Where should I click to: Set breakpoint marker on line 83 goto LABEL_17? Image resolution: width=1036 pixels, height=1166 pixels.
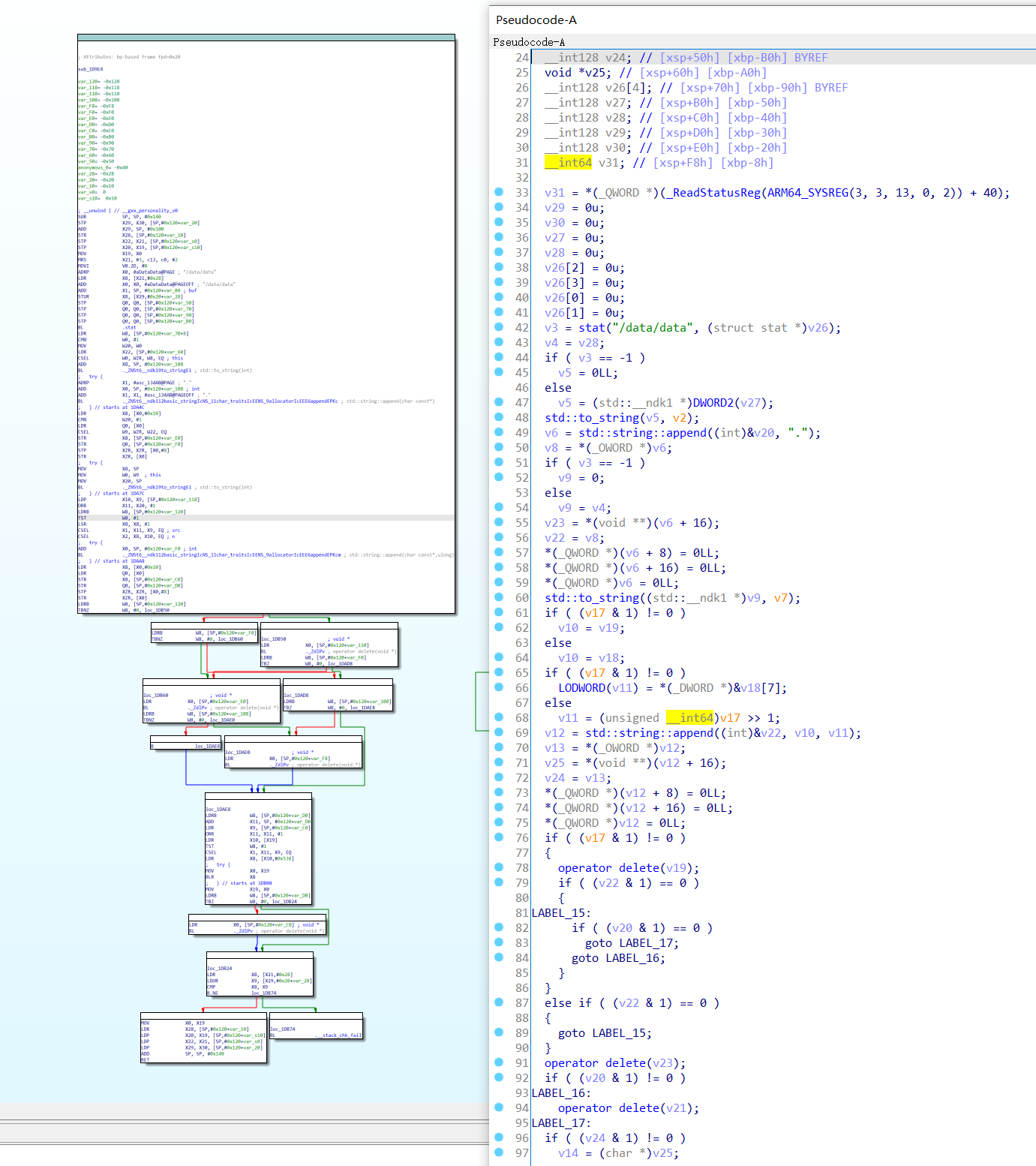point(499,942)
